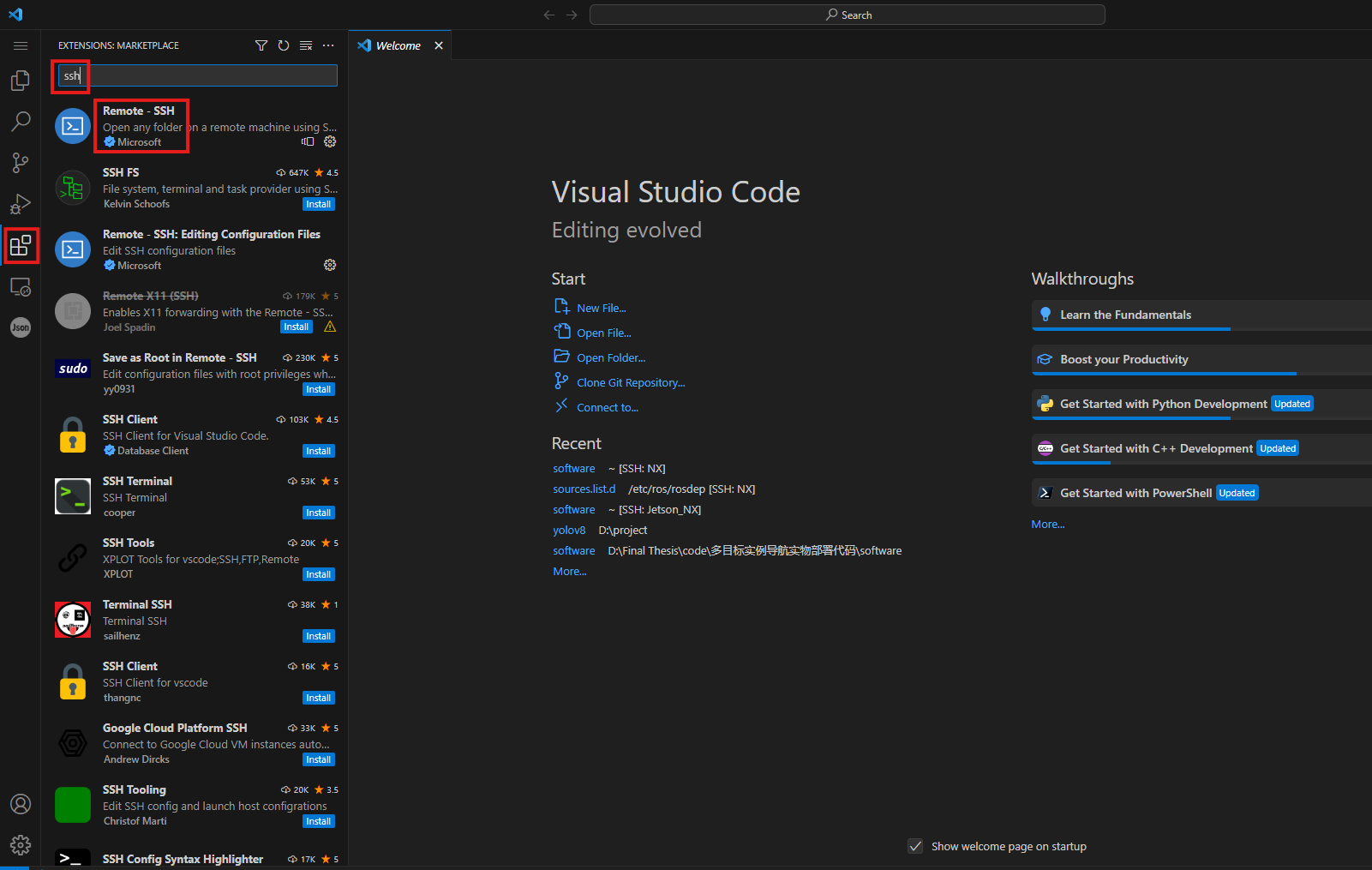Screen dimensions: 1372x870
Task: Open recent sources.list.d folder
Action: (584, 489)
